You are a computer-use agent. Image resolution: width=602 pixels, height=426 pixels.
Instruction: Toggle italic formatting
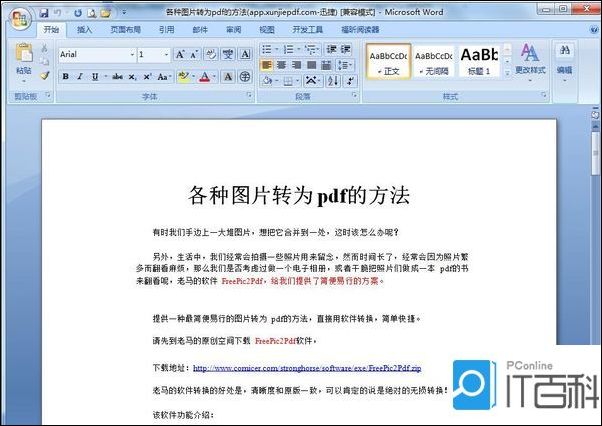(80, 76)
